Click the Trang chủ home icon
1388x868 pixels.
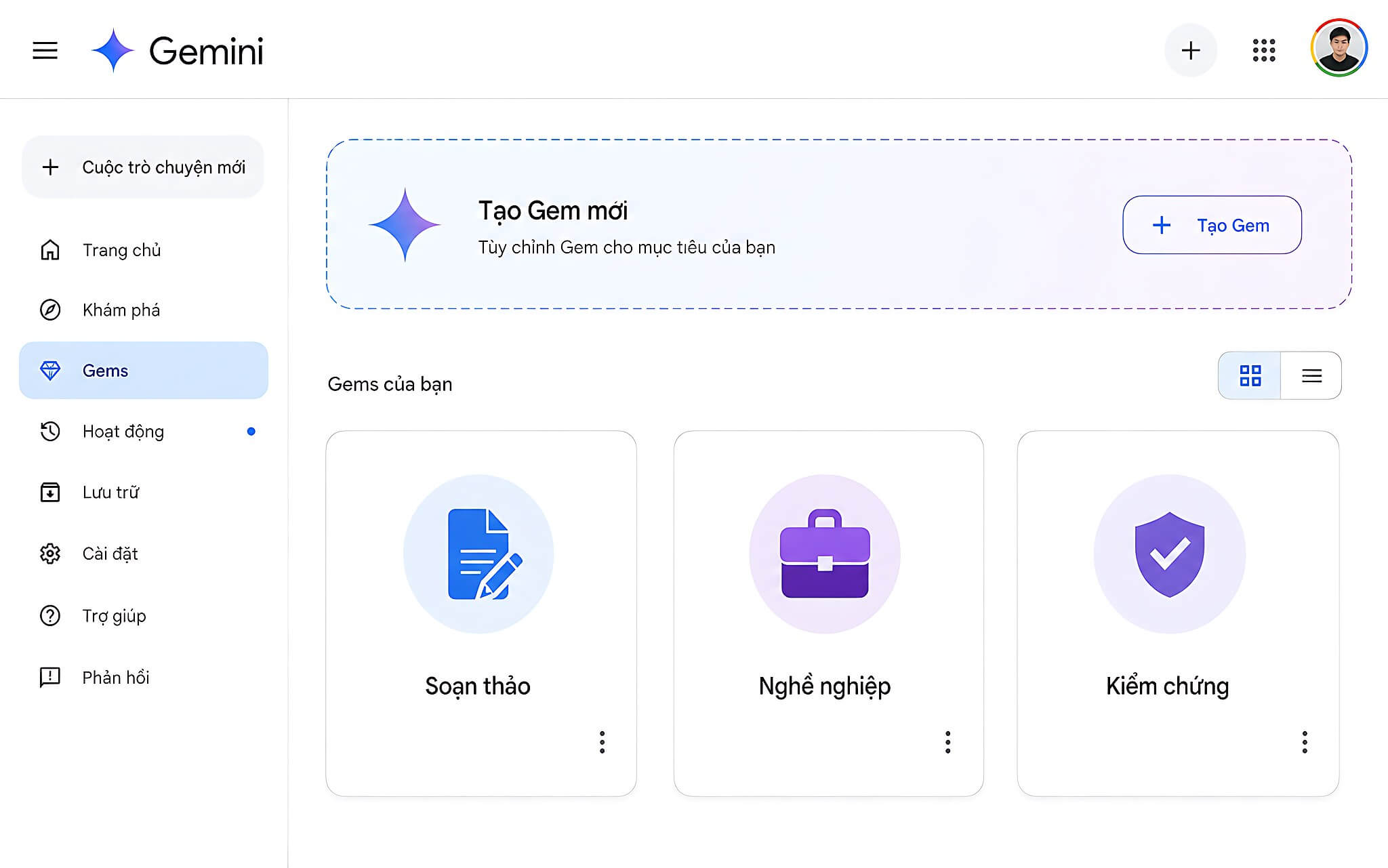pos(50,250)
